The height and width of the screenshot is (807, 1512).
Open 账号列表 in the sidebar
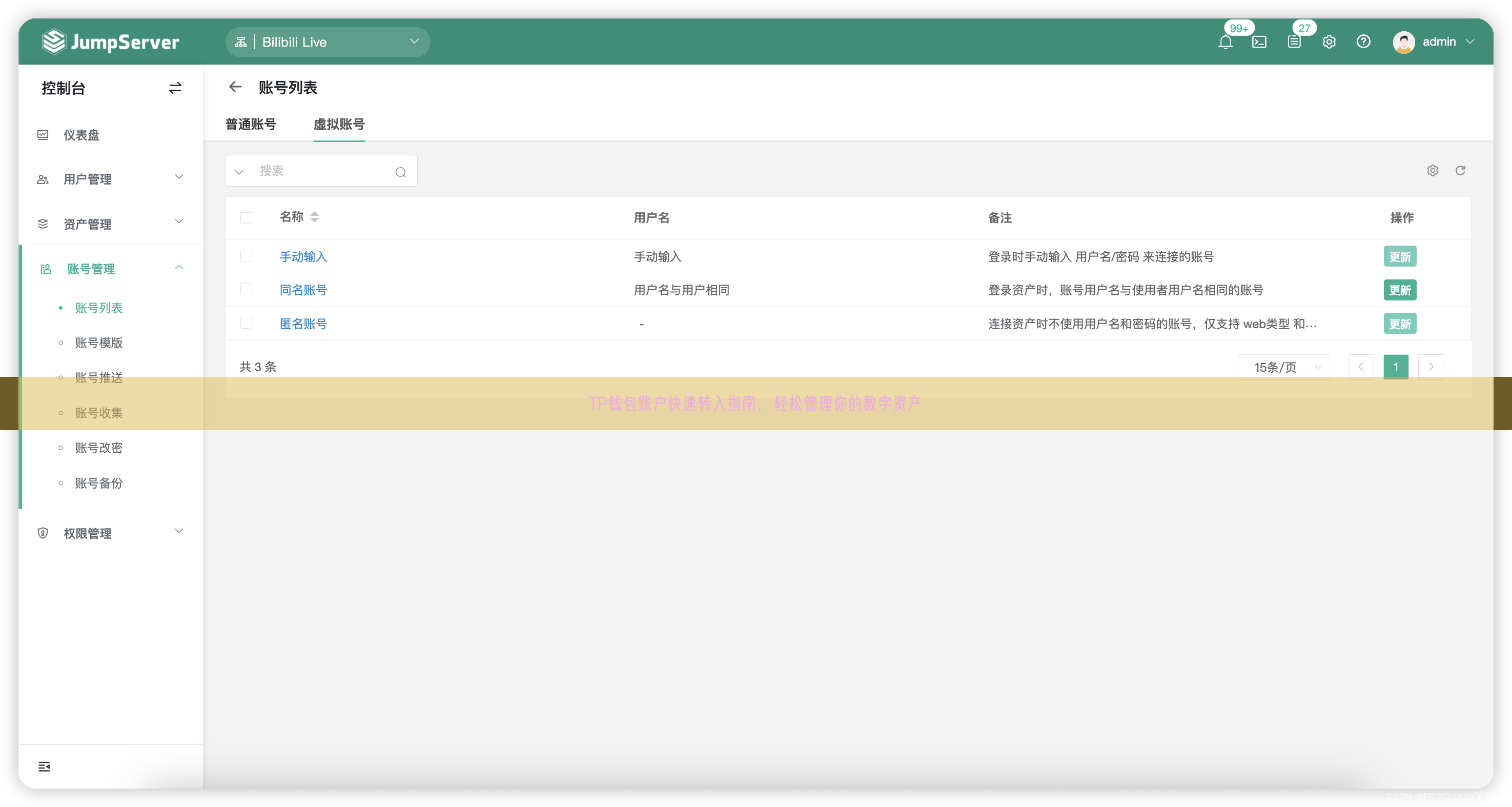tap(98, 308)
